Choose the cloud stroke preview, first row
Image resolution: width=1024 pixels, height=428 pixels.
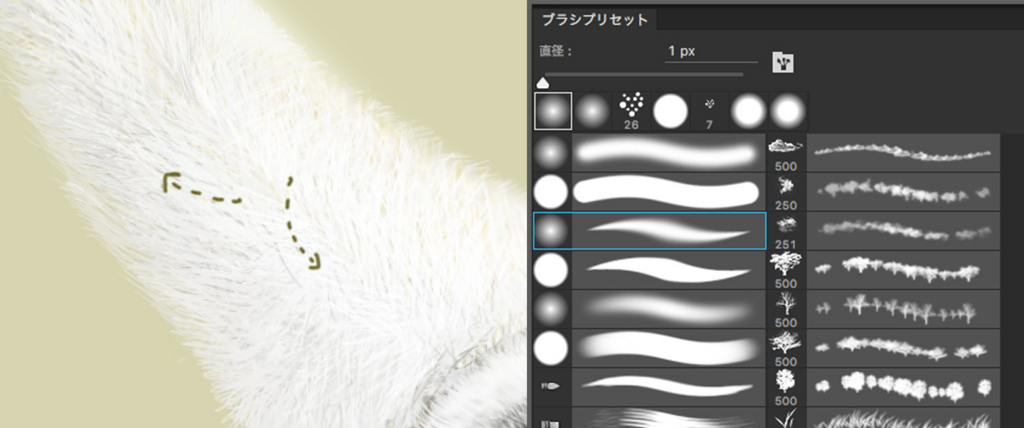[x=903, y=153]
